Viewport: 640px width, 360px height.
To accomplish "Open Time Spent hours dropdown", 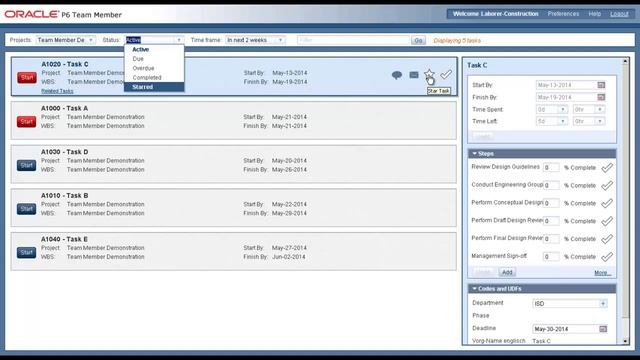I will click(600, 109).
